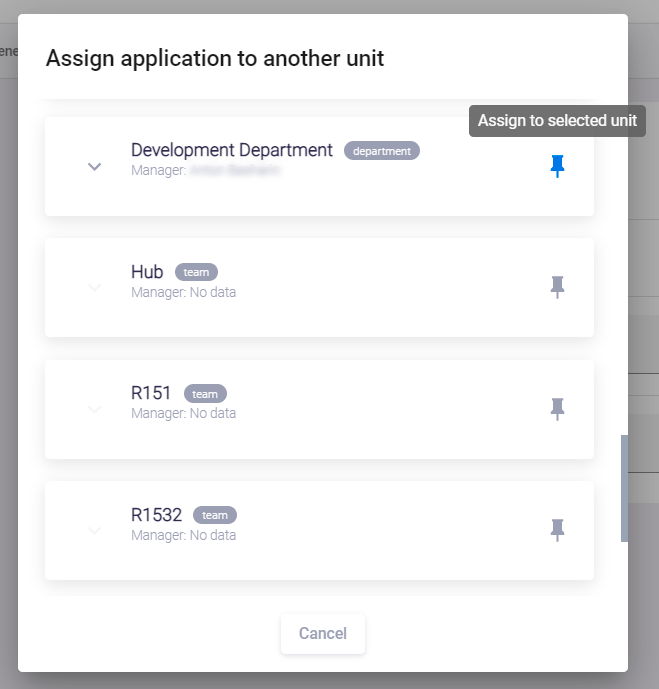
Task: Select the Development Department unit name
Action: 232,150
